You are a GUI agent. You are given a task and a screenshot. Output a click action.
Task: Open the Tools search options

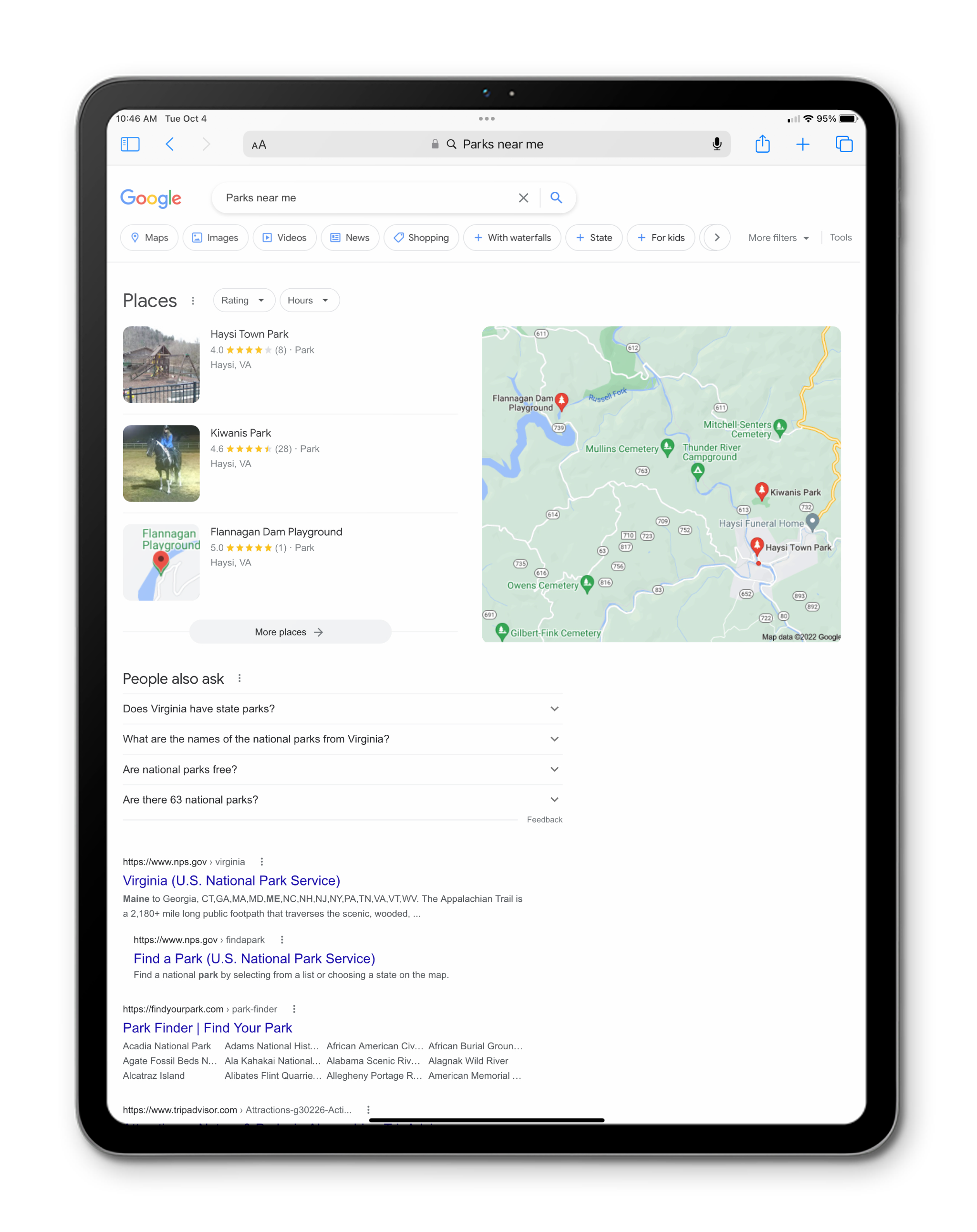(840, 237)
